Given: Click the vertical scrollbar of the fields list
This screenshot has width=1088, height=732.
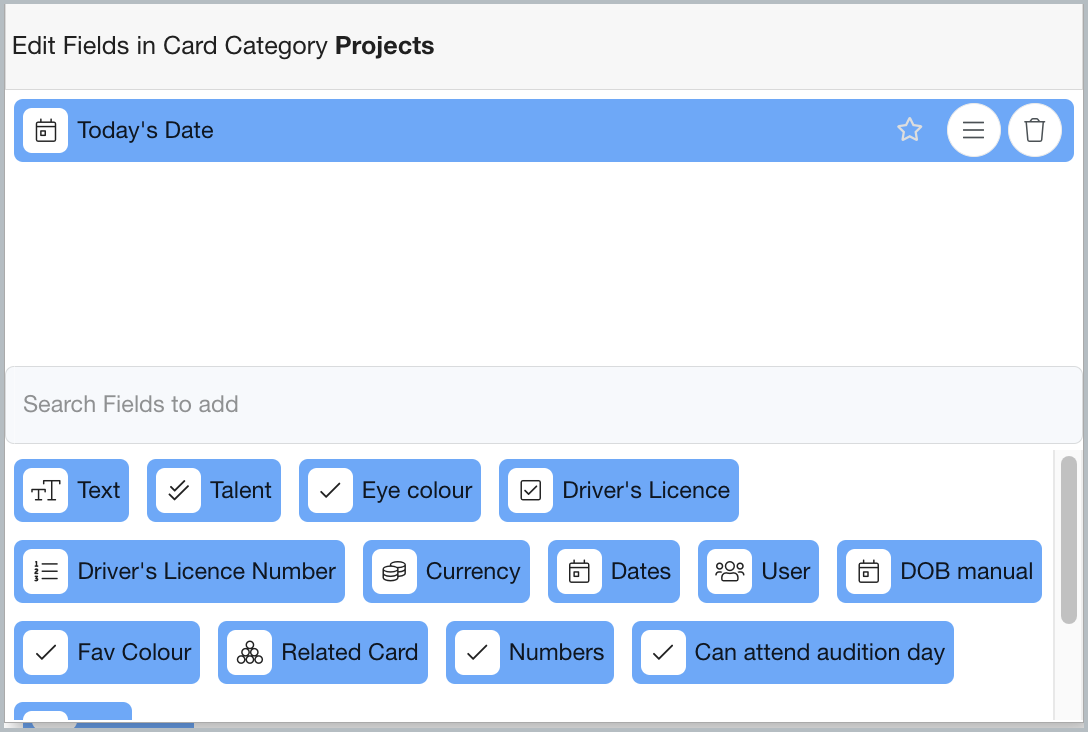Looking at the screenshot, I should pos(1069,540).
